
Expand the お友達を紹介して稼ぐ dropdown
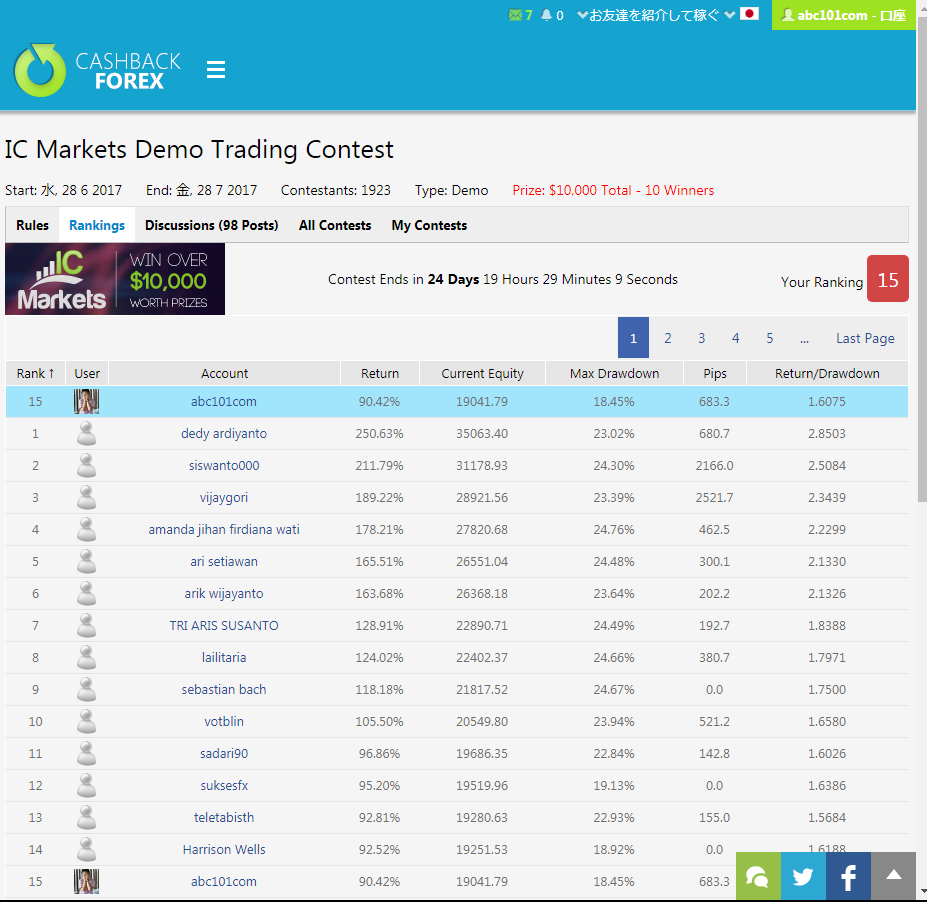(649, 15)
